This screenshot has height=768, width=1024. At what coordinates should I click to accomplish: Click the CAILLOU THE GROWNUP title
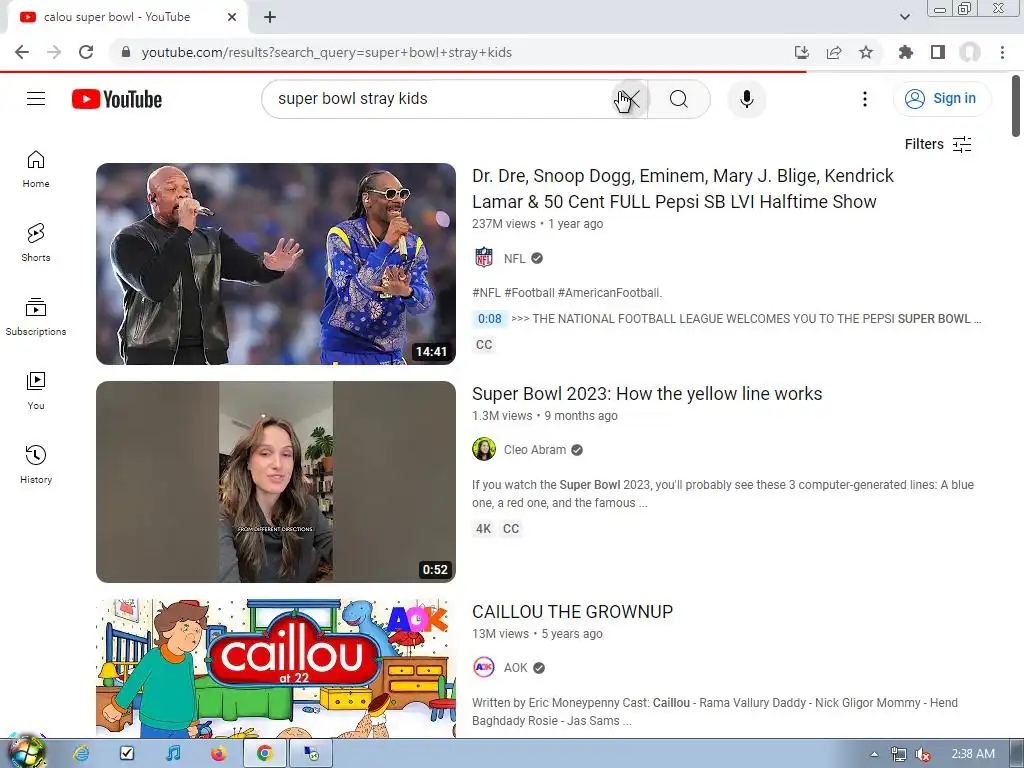tap(572, 612)
